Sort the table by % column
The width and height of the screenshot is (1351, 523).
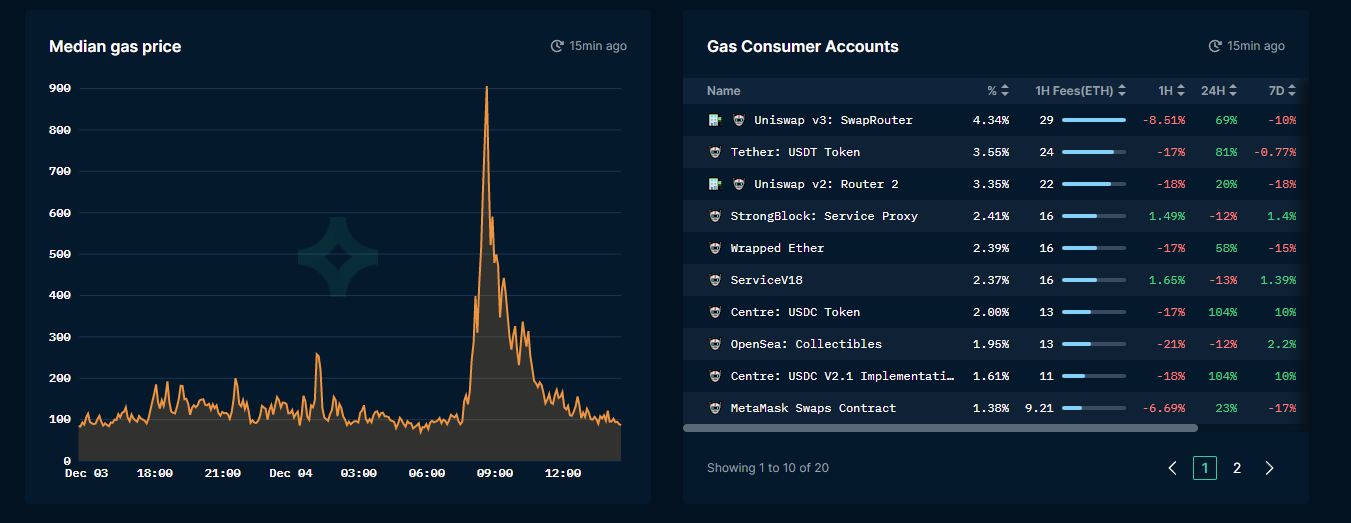[998, 90]
